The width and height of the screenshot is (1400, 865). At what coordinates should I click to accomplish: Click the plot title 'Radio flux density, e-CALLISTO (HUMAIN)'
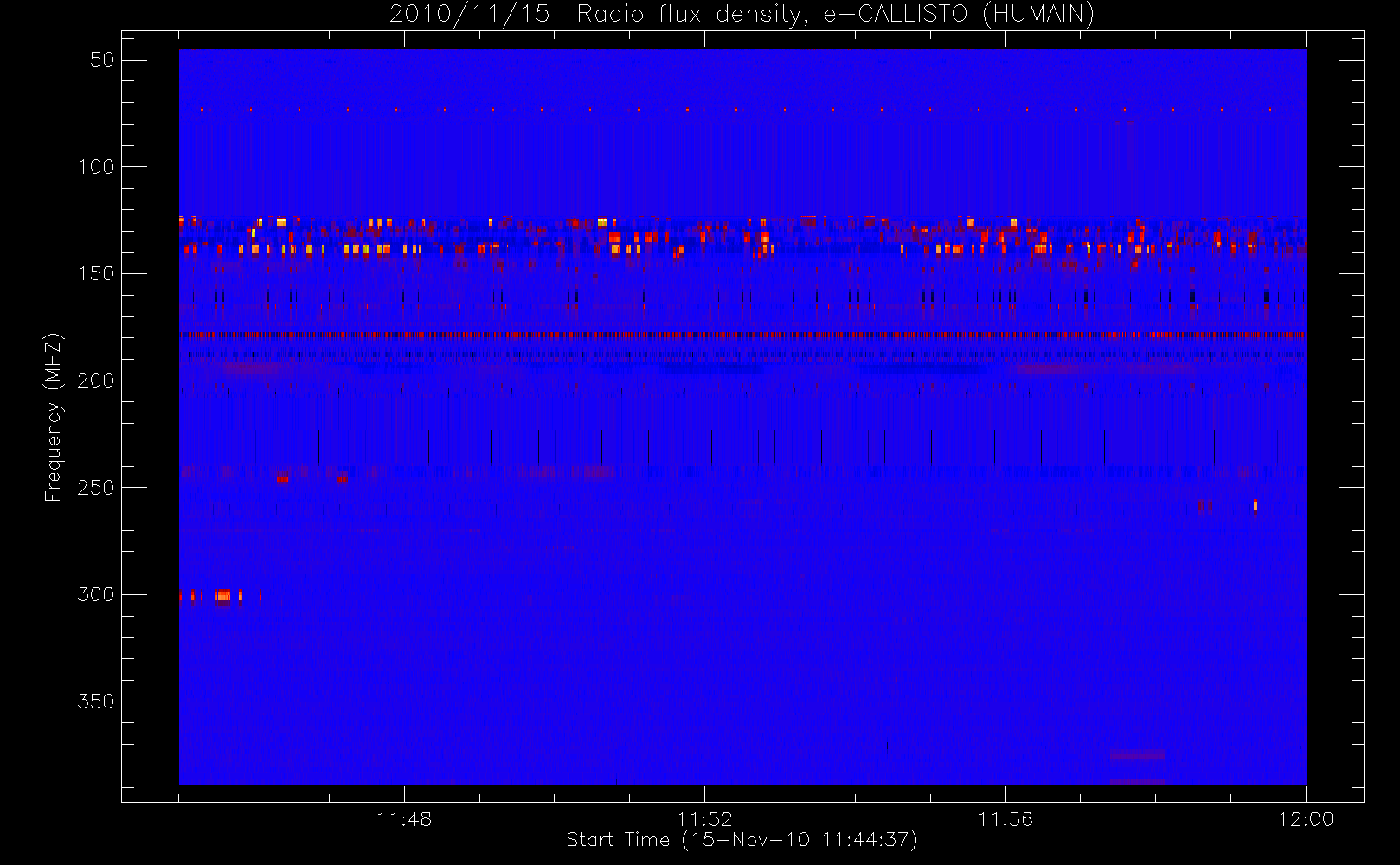click(836, 15)
